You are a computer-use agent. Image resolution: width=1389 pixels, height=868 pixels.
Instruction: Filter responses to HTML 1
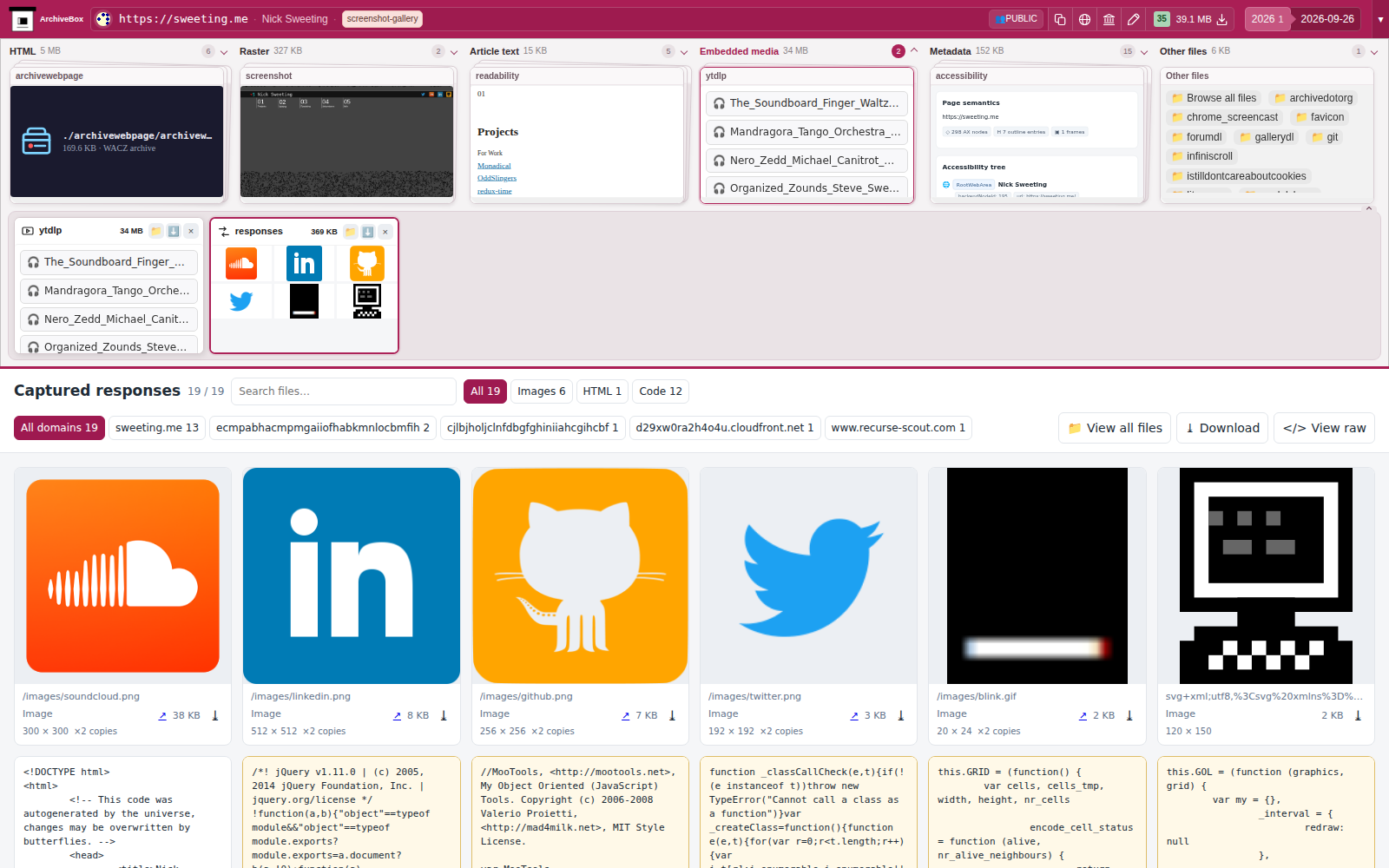(x=602, y=391)
